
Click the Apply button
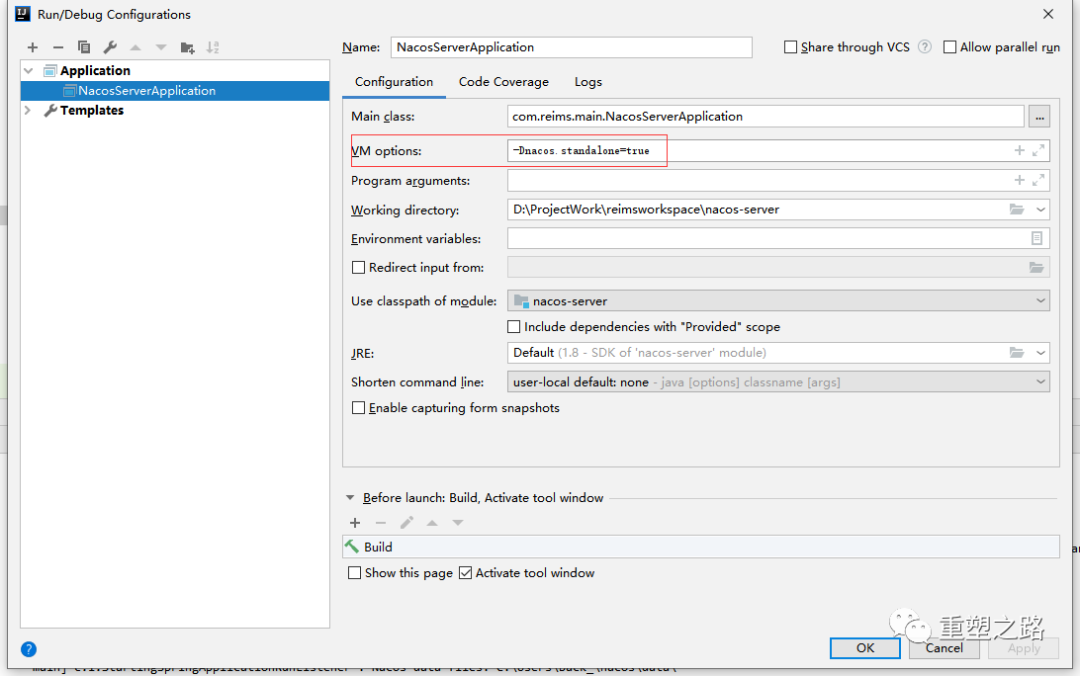click(x=1024, y=648)
